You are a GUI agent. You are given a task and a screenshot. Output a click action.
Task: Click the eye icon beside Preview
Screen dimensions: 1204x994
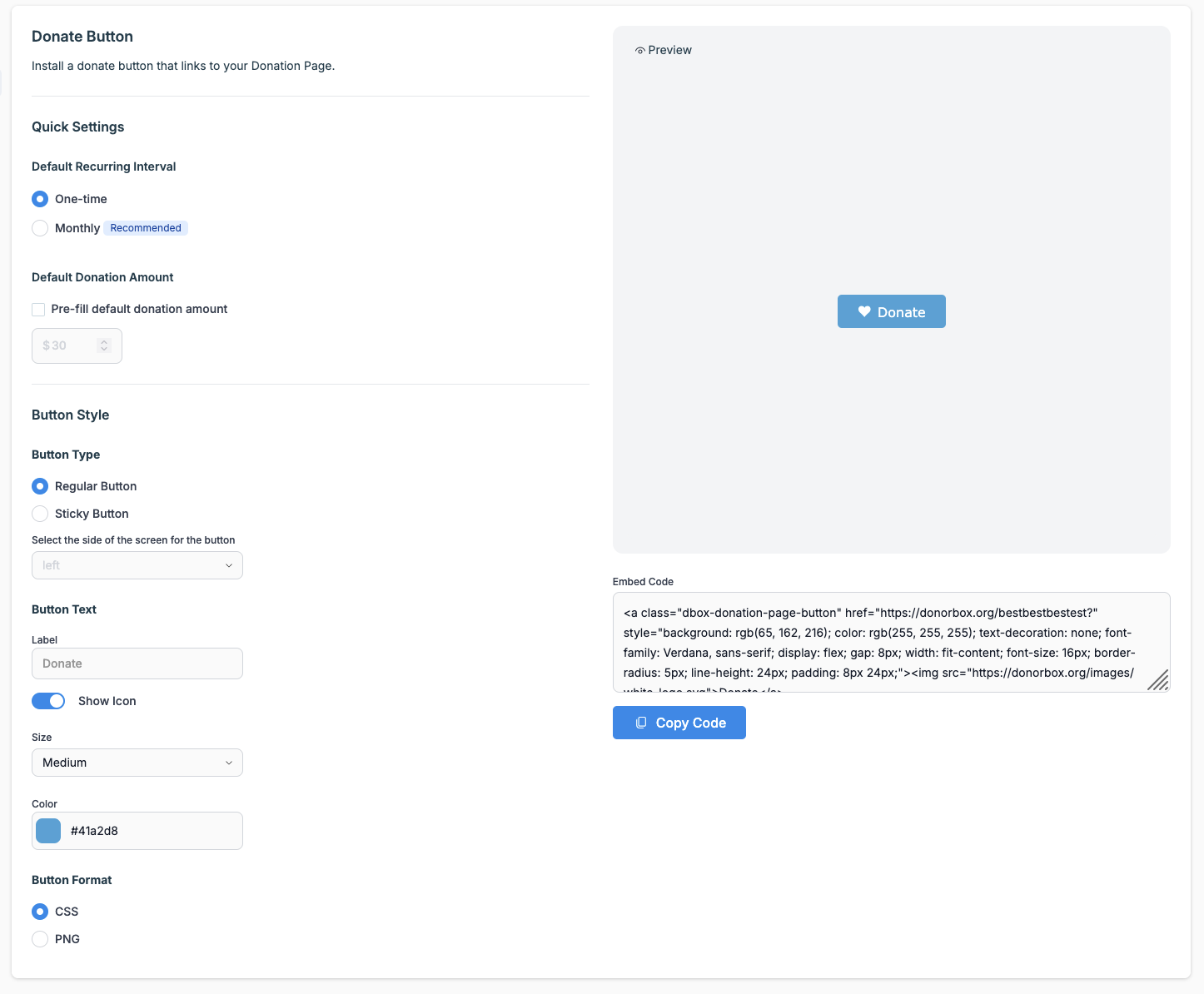click(x=639, y=51)
